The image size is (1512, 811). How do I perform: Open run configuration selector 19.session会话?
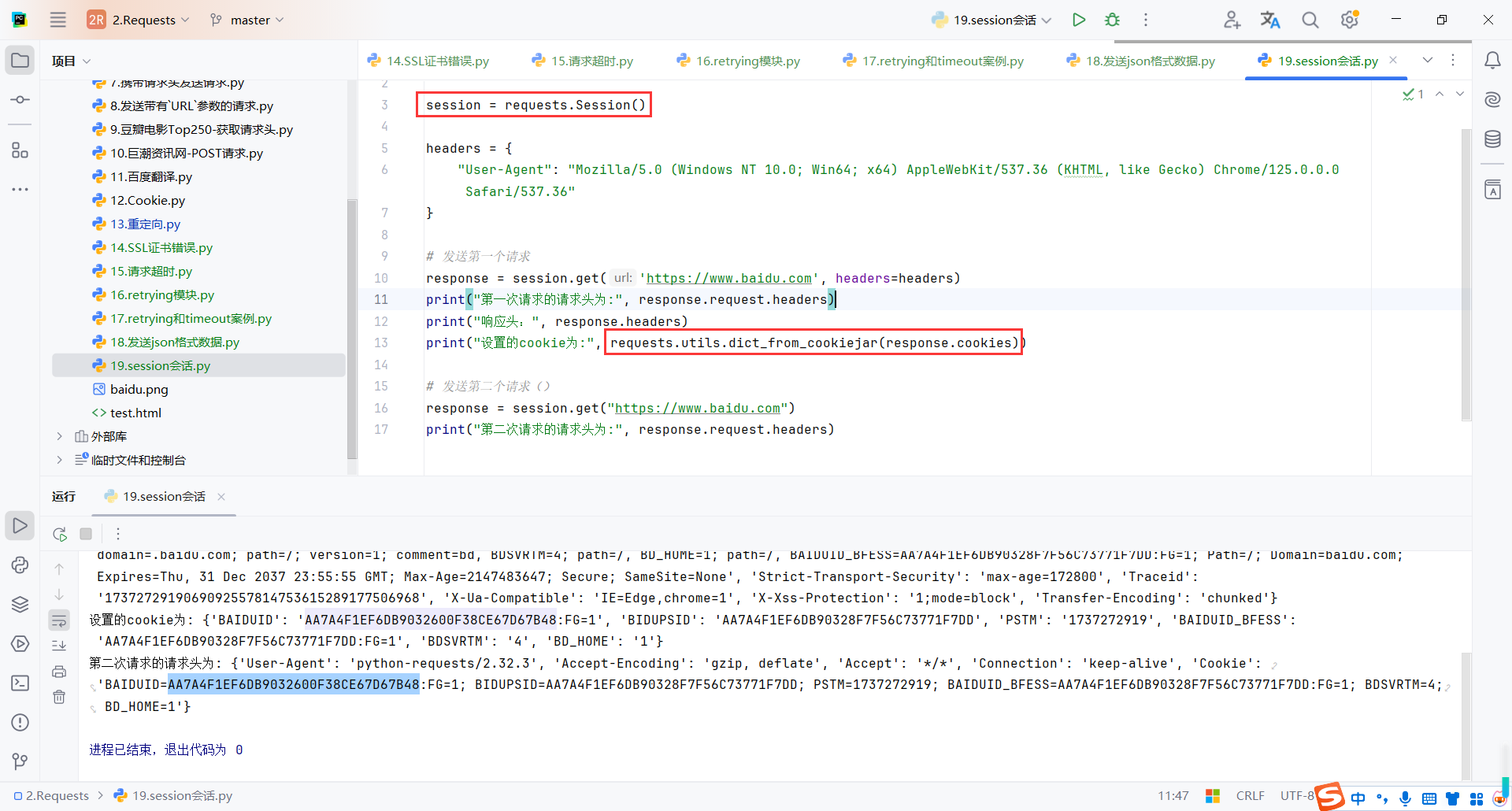(x=991, y=20)
